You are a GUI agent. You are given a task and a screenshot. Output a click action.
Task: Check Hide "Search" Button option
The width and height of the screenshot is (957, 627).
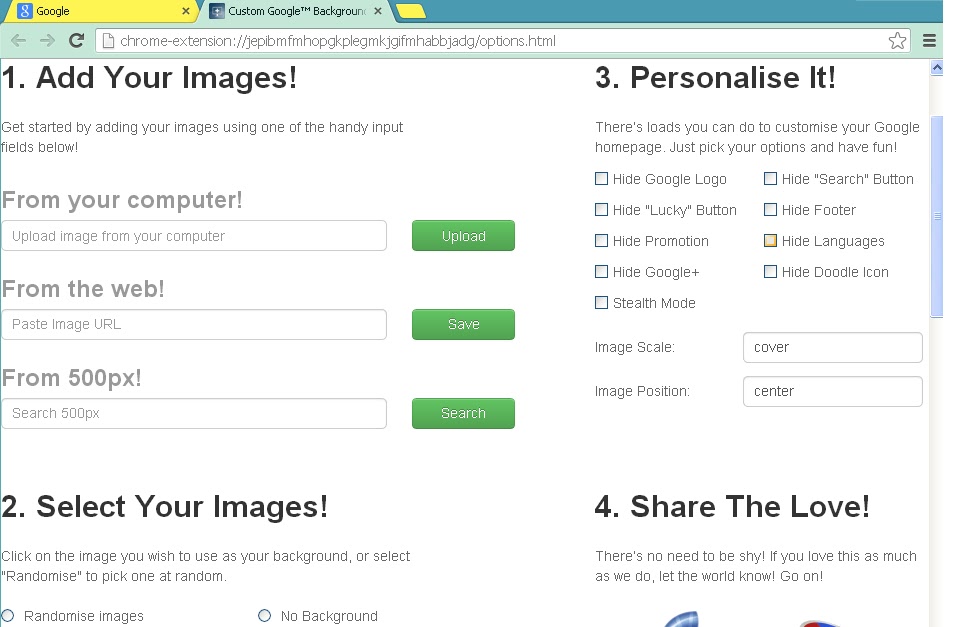(770, 178)
